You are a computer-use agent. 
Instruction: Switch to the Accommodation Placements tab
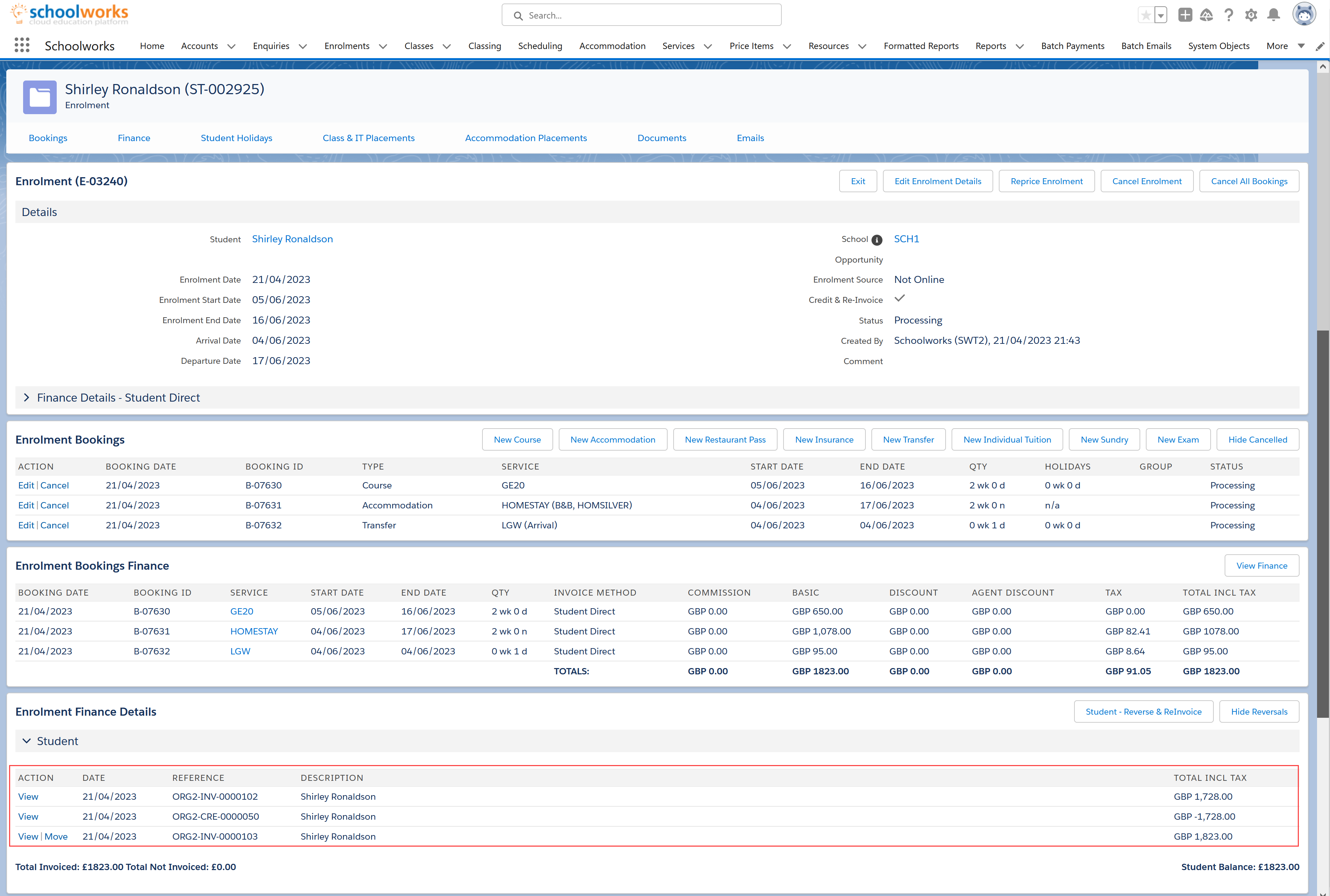(x=525, y=138)
